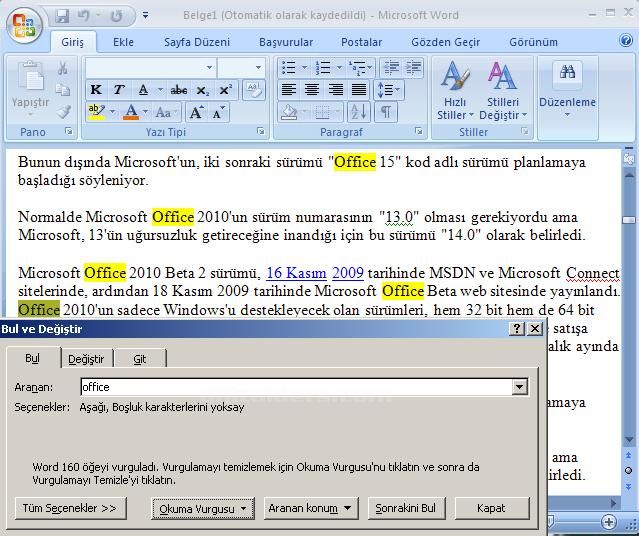Toggle italic (T) formatting
639x536 pixels.
pos(119,90)
